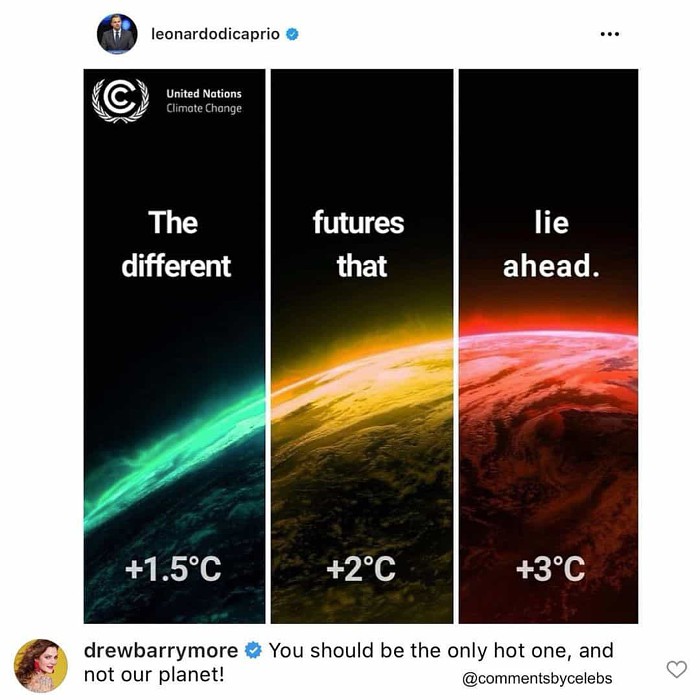Image resolution: width=700 pixels, height=700 pixels.
Task: Like the comment with the heart icon
Action: tap(676, 669)
